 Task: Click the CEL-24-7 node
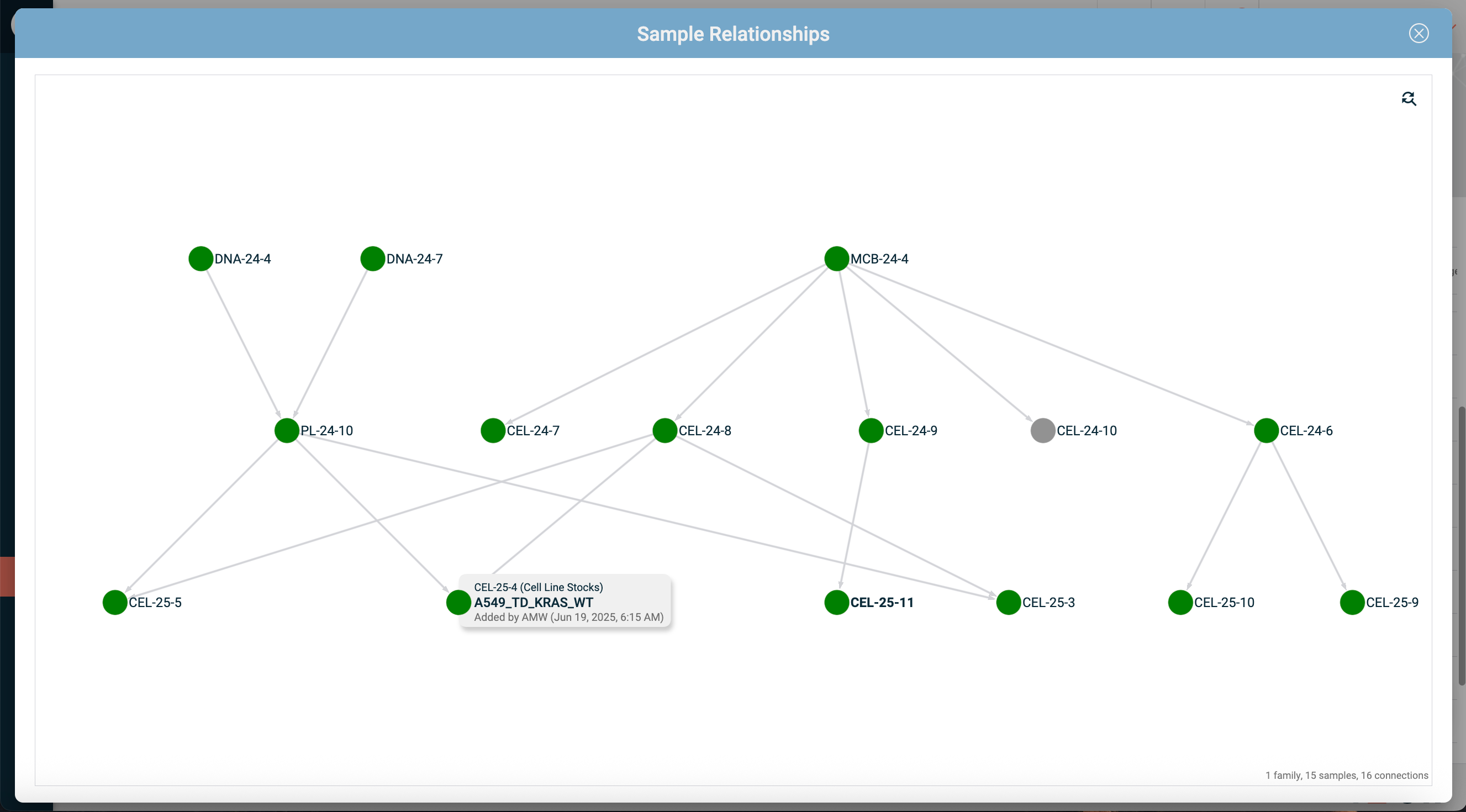[492, 431]
